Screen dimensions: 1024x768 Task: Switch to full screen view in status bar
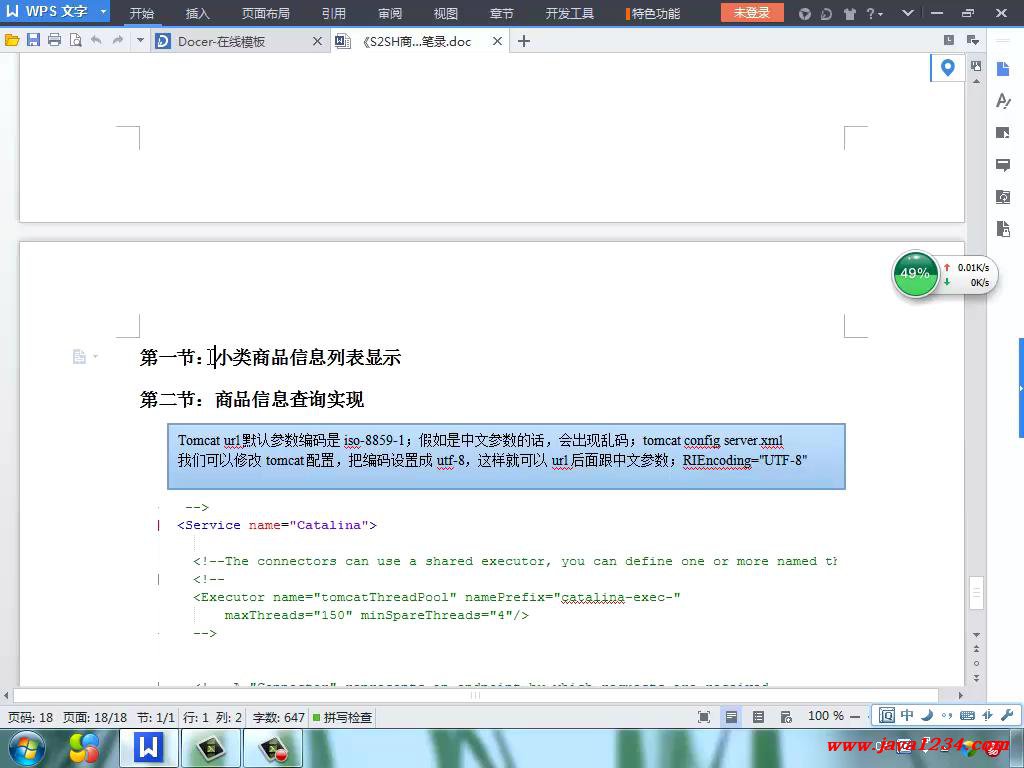[704, 717]
